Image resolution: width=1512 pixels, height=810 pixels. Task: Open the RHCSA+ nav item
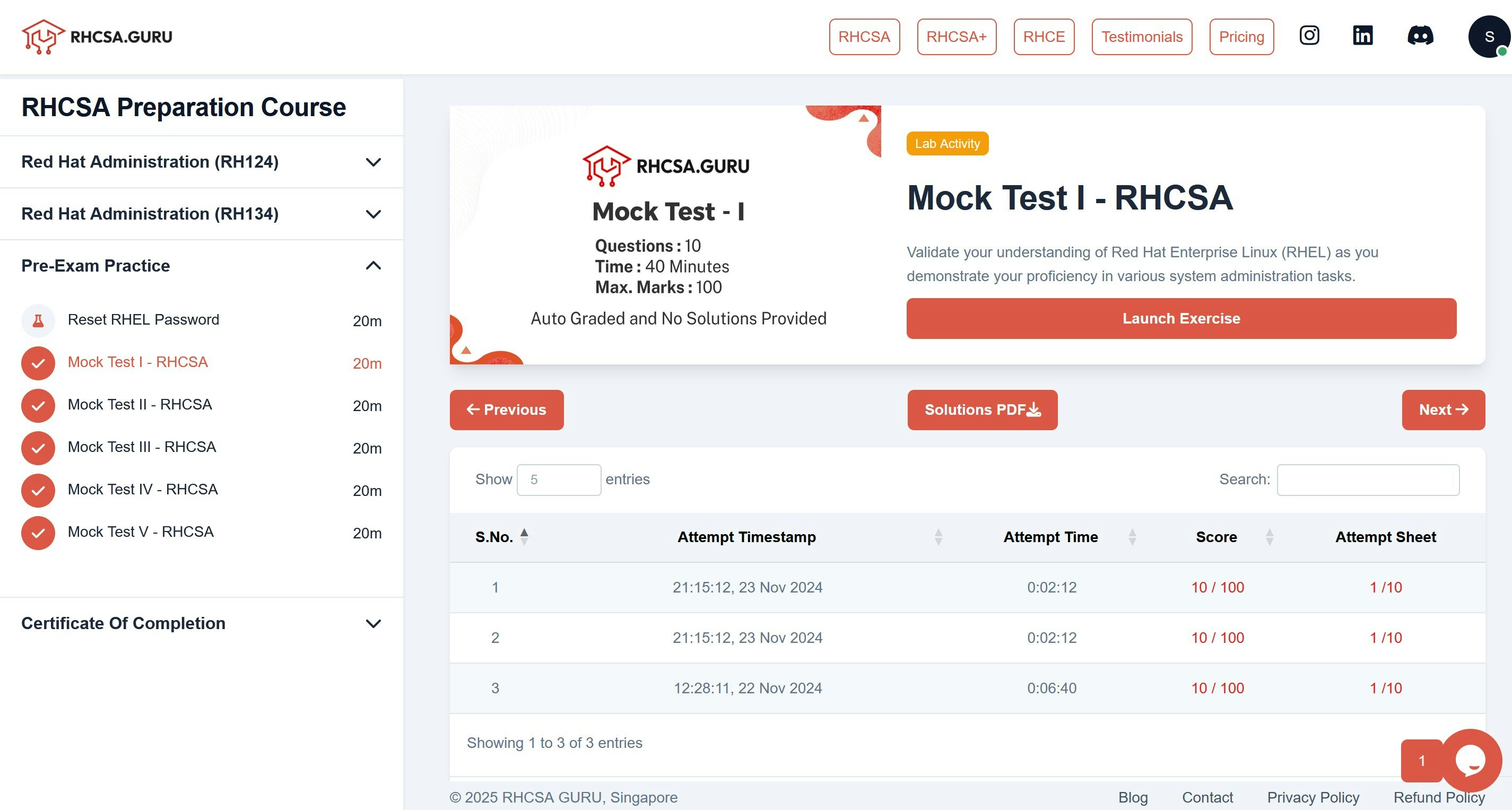pos(956,37)
